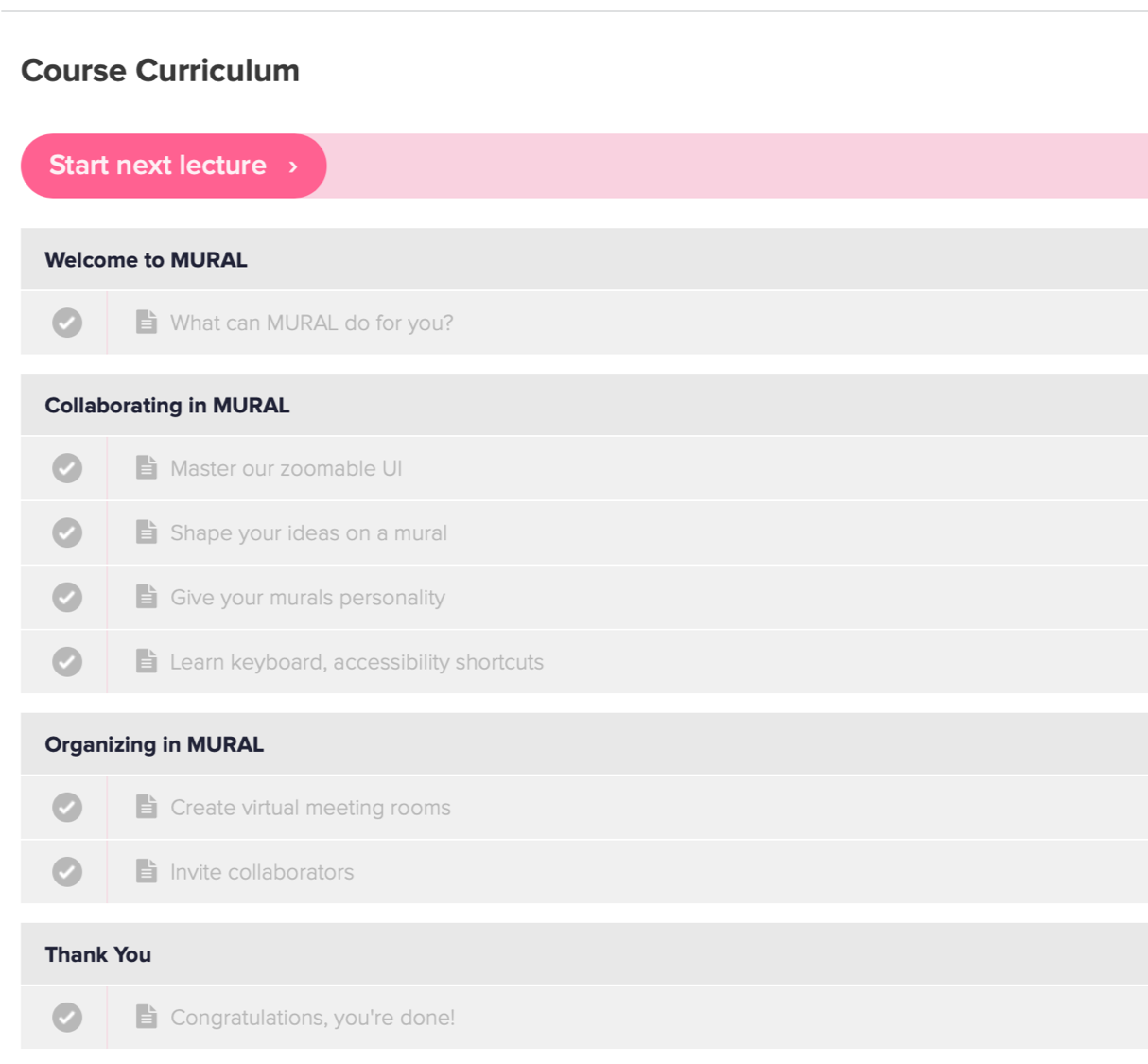Open the Shape your ideas on a mural lecture
1148x1064 pixels.
pyautogui.click(x=308, y=532)
